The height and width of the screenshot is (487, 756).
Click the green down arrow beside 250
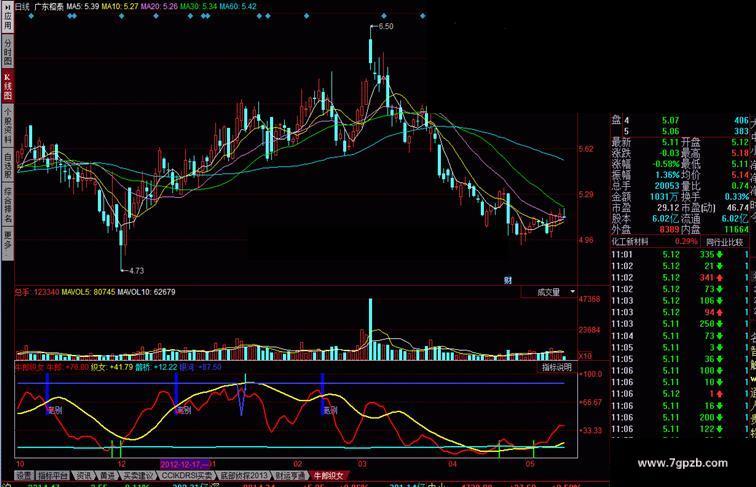[720, 324]
